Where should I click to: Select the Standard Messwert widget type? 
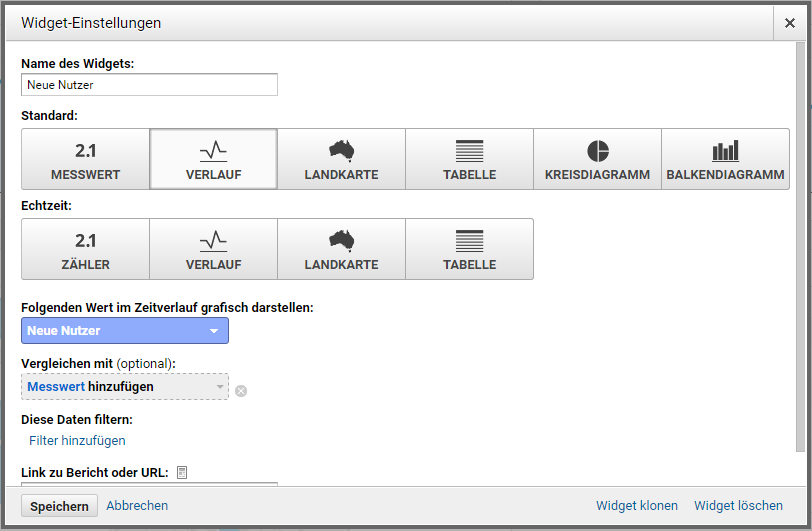coord(85,159)
